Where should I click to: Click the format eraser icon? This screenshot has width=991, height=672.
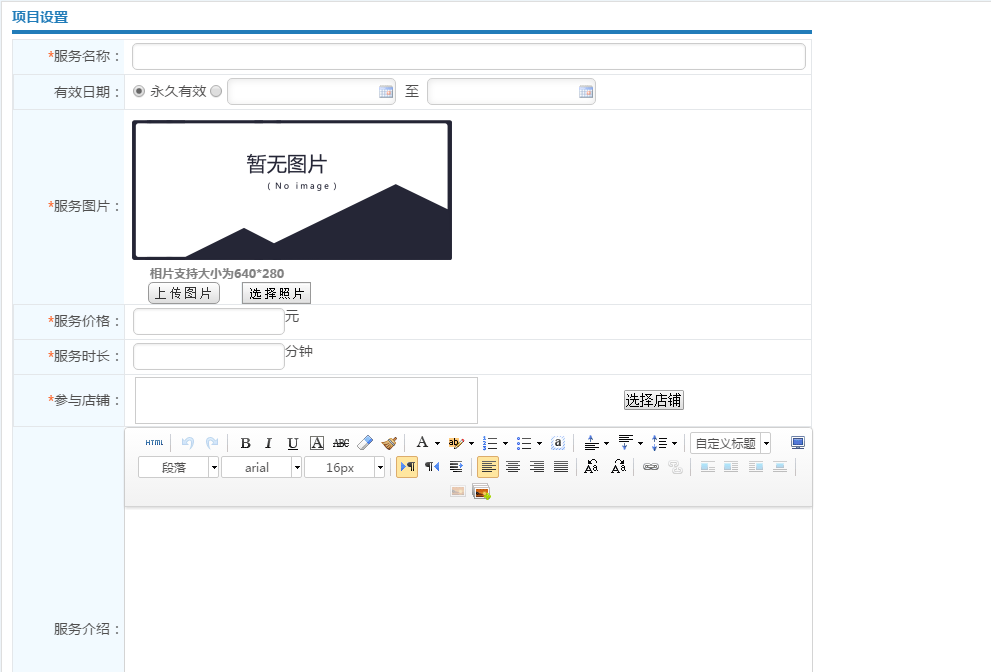tap(363, 443)
